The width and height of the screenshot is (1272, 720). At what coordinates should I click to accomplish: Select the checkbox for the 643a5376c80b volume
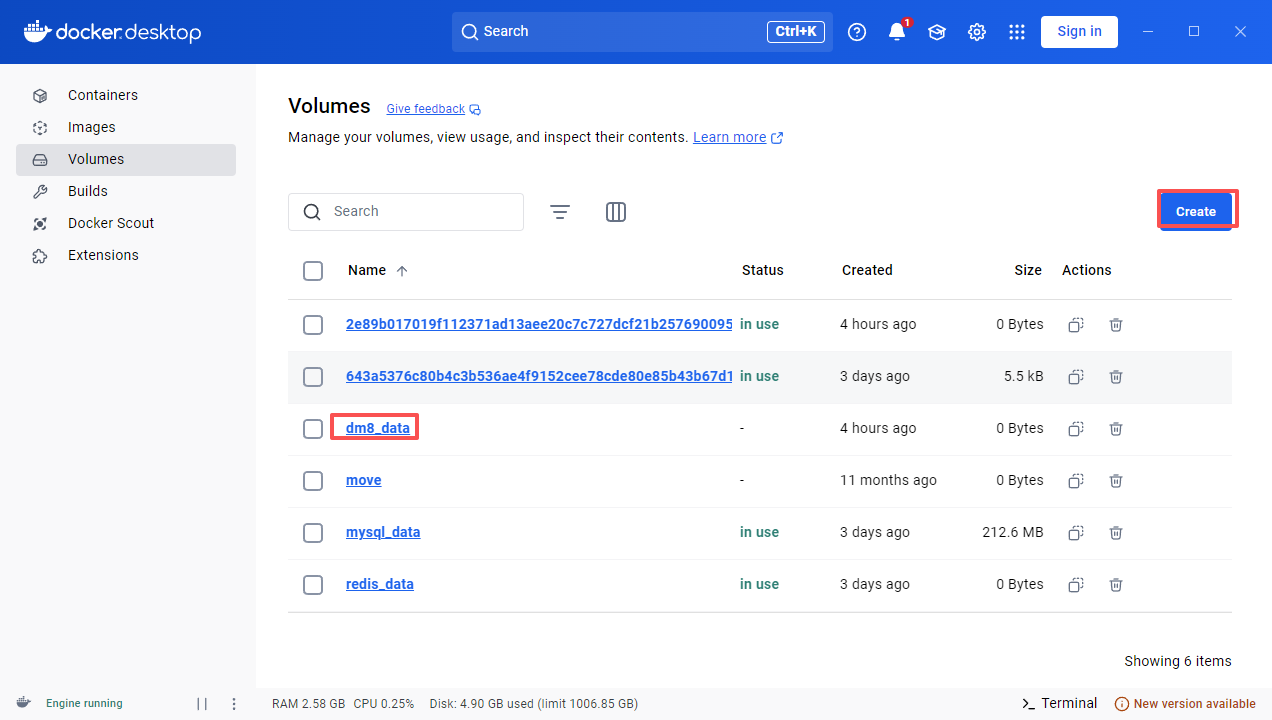click(x=313, y=377)
